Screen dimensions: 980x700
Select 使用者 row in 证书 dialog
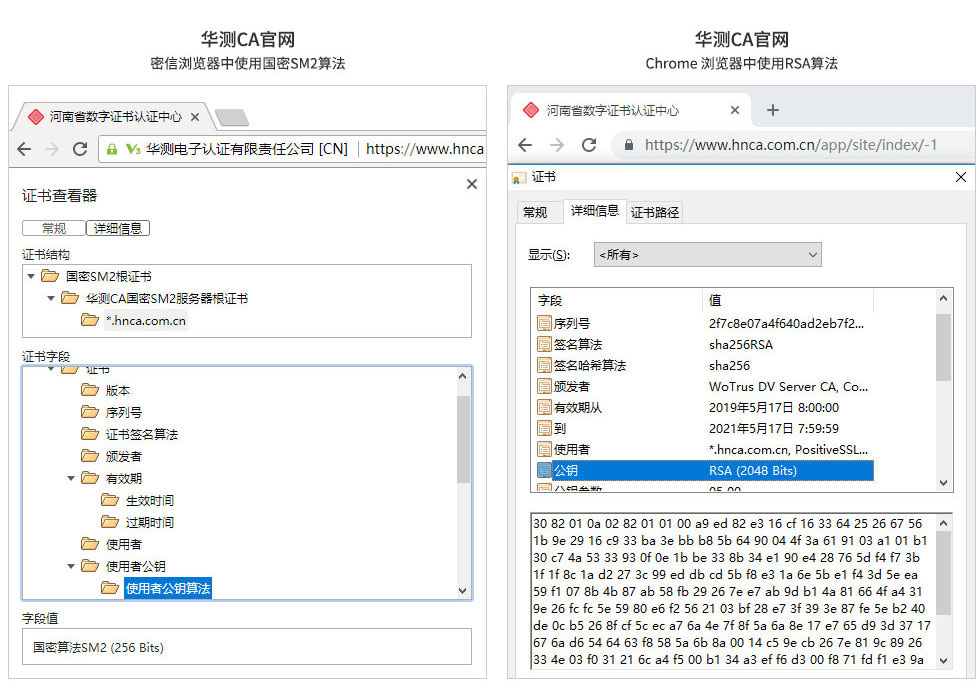tap(703, 449)
